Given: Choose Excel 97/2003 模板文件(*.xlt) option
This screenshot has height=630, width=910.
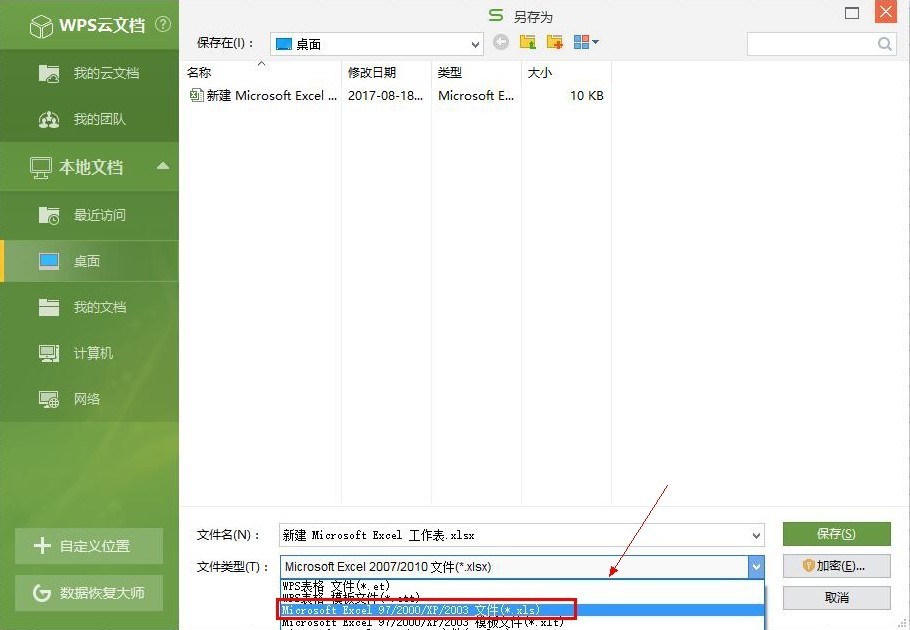Looking at the screenshot, I should tap(522, 622).
